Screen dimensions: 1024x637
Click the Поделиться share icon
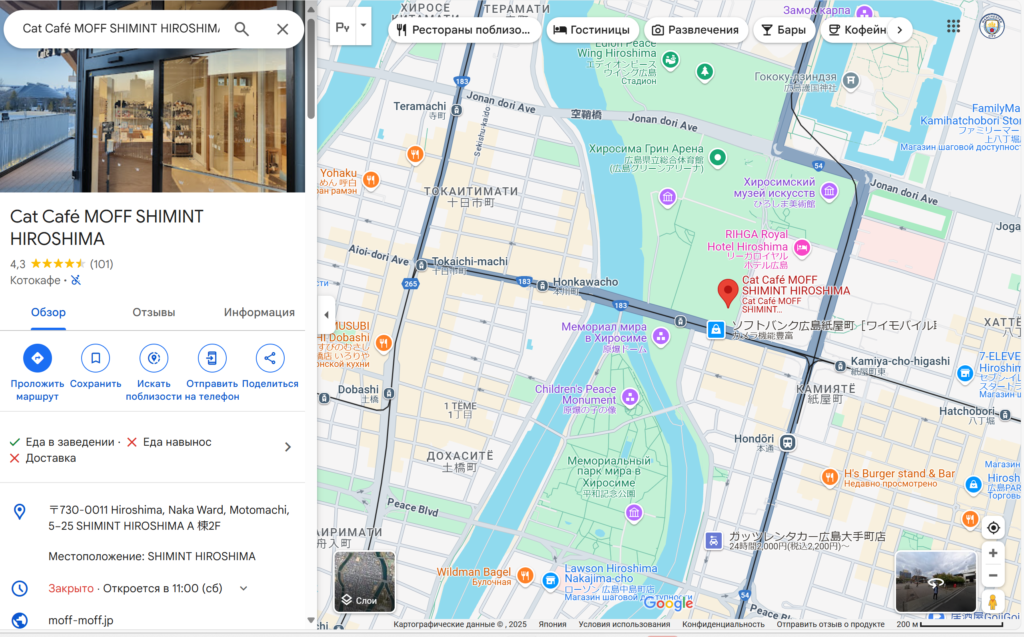tap(270, 358)
